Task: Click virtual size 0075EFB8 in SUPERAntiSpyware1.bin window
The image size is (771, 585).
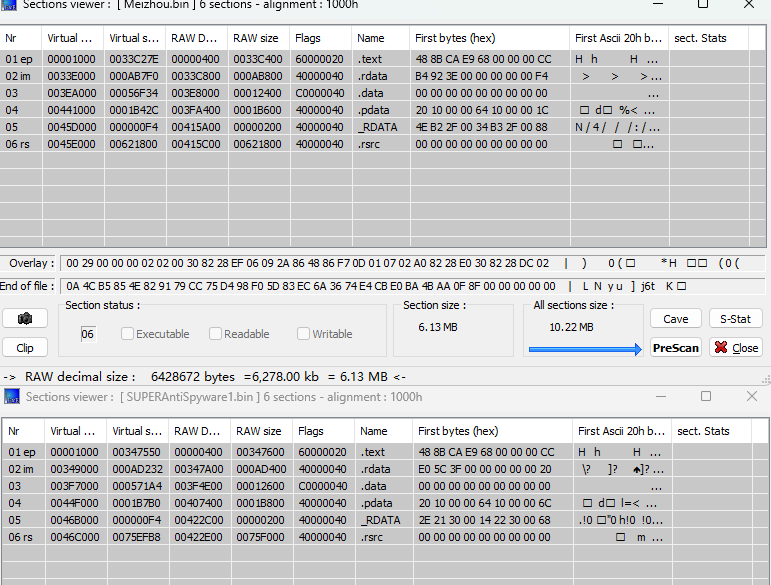Action: pos(136,537)
